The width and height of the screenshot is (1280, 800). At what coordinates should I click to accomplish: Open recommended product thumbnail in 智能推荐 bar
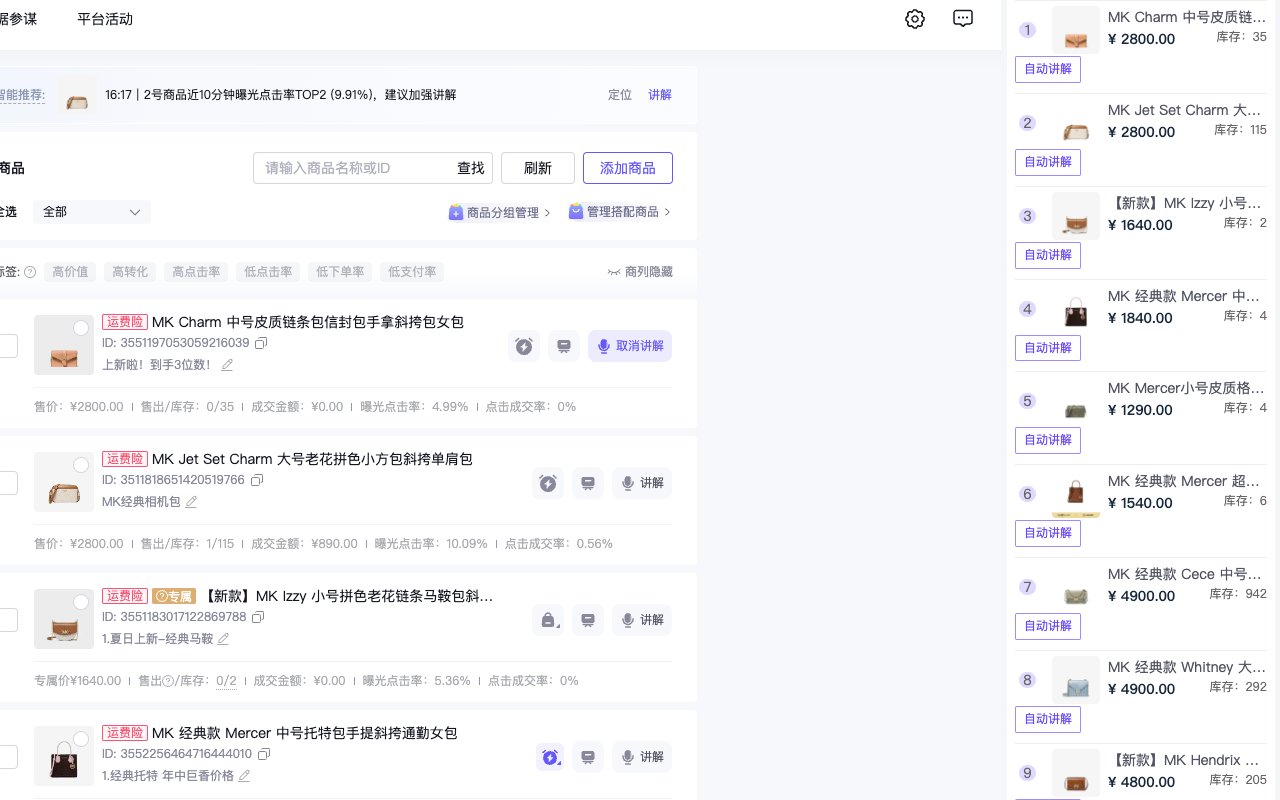(76, 96)
